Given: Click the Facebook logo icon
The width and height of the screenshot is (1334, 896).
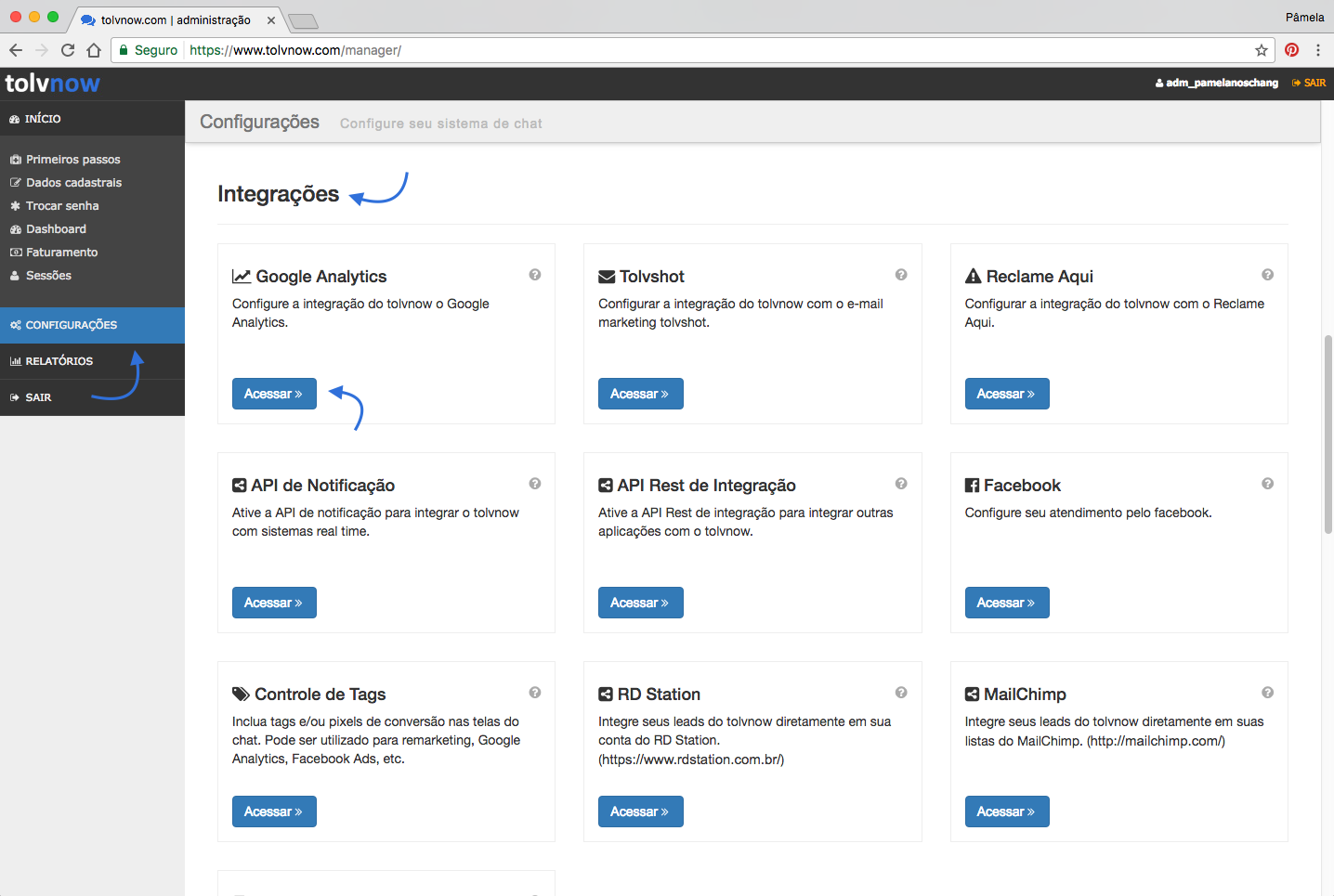Looking at the screenshot, I should pos(972,486).
